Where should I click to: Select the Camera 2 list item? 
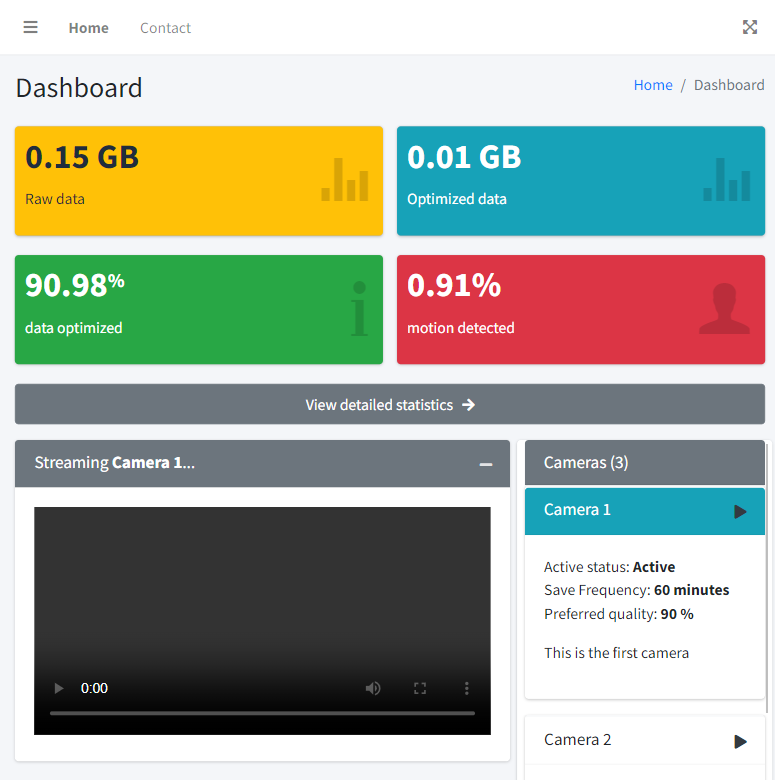[645, 740]
